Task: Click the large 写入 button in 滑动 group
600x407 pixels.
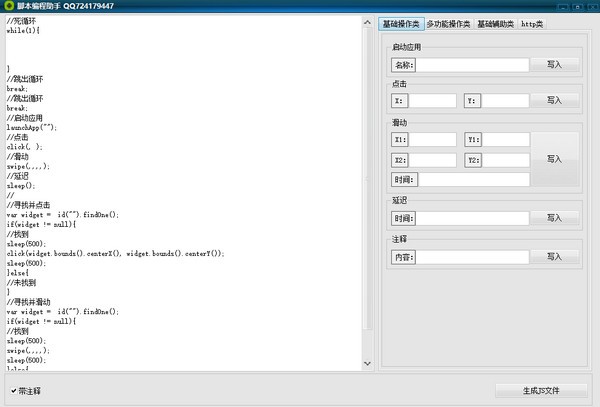Action: [x=554, y=159]
